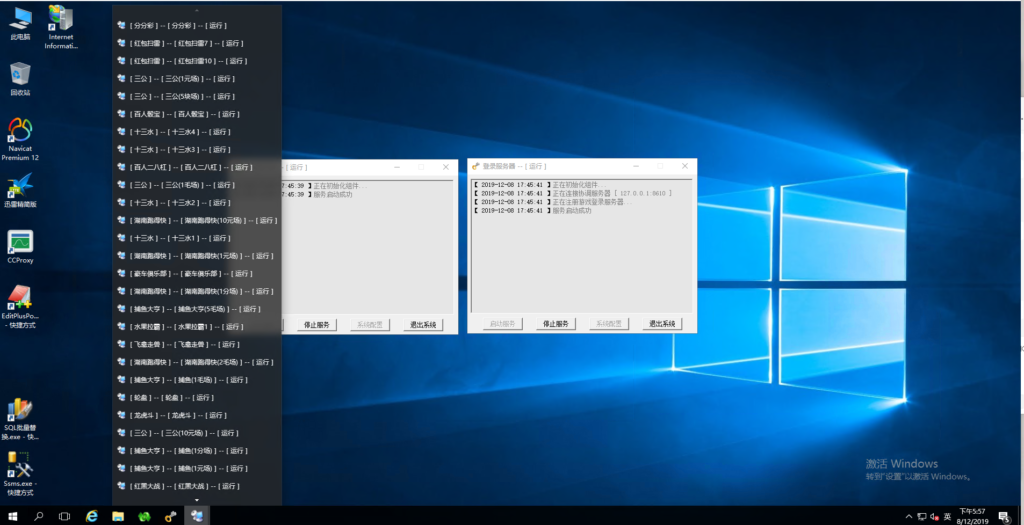The image size is (1024, 525).
Task: Open Windows Task View button
Action: 65,516
